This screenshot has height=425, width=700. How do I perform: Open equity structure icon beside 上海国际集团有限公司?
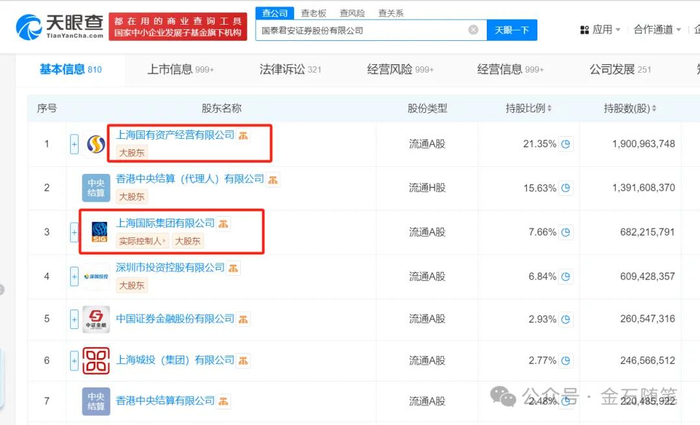click(x=223, y=224)
